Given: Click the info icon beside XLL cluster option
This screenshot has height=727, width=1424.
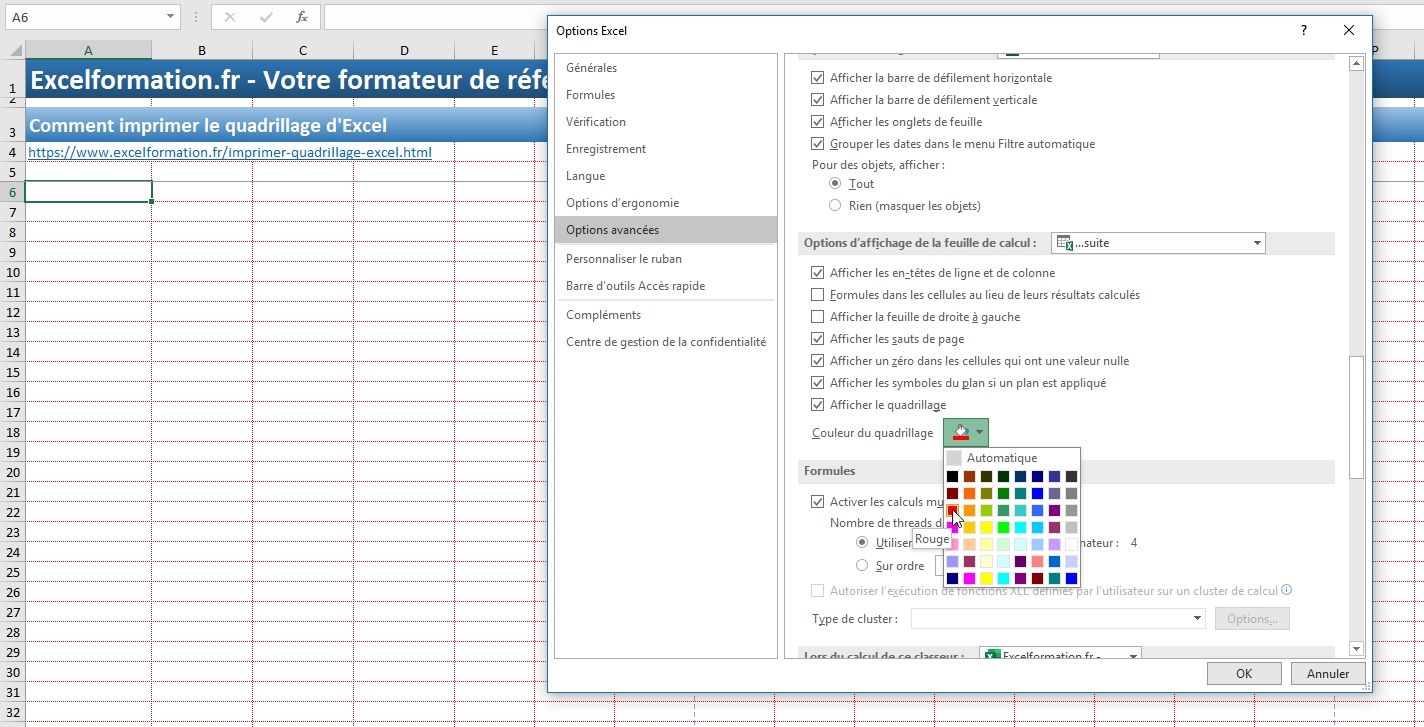Looking at the screenshot, I should point(1287,590).
